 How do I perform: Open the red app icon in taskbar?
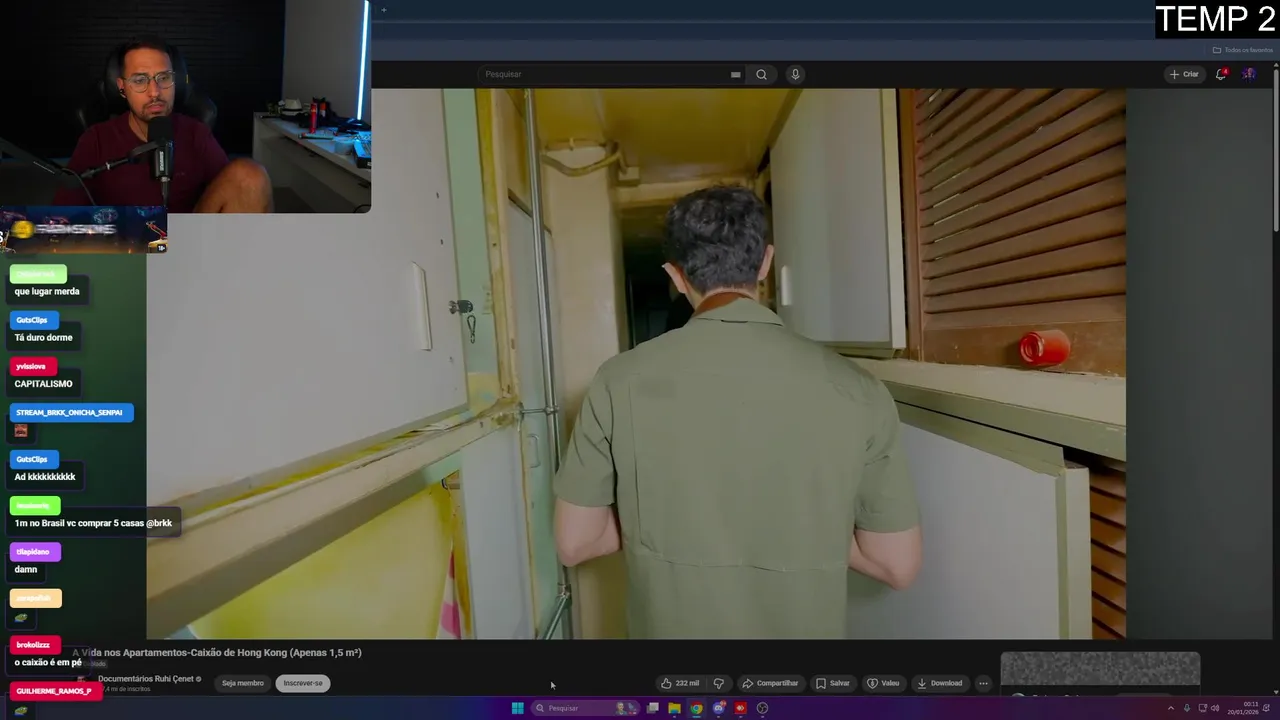[740, 708]
